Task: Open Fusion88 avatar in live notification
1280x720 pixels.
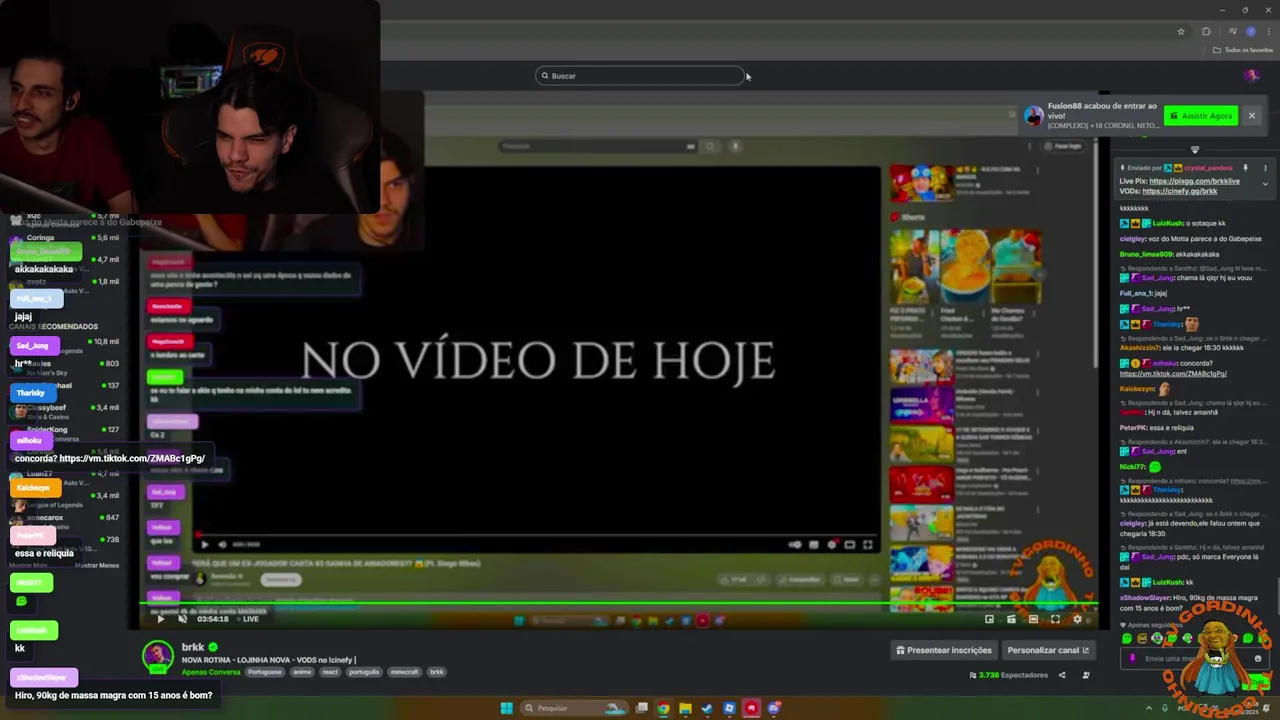Action: [x=1034, y=116]
